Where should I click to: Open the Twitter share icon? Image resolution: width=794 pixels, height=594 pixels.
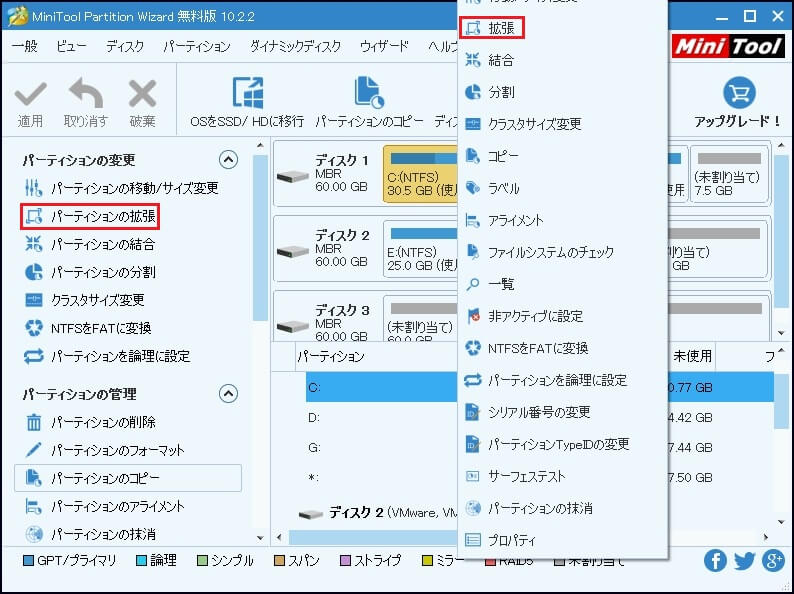tap(744, 561)
